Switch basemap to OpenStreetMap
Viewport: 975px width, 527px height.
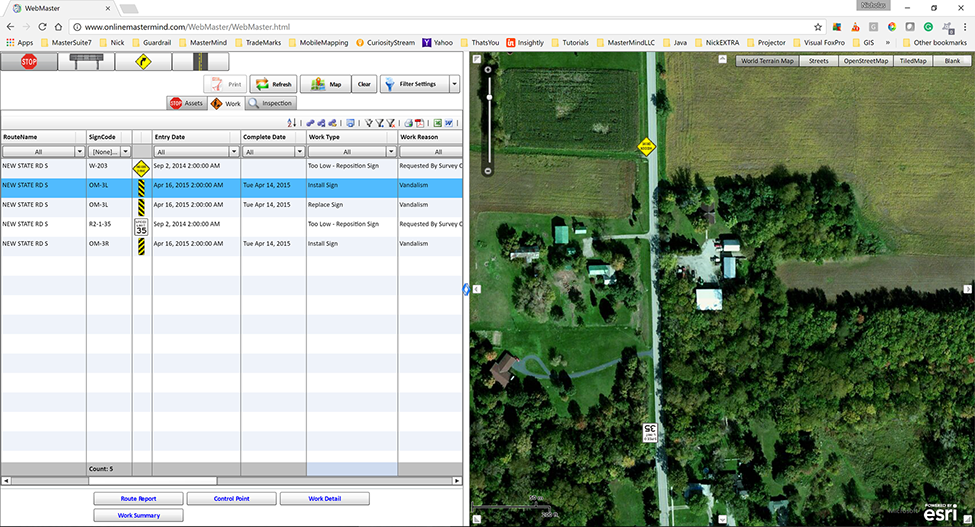point(866,61)
